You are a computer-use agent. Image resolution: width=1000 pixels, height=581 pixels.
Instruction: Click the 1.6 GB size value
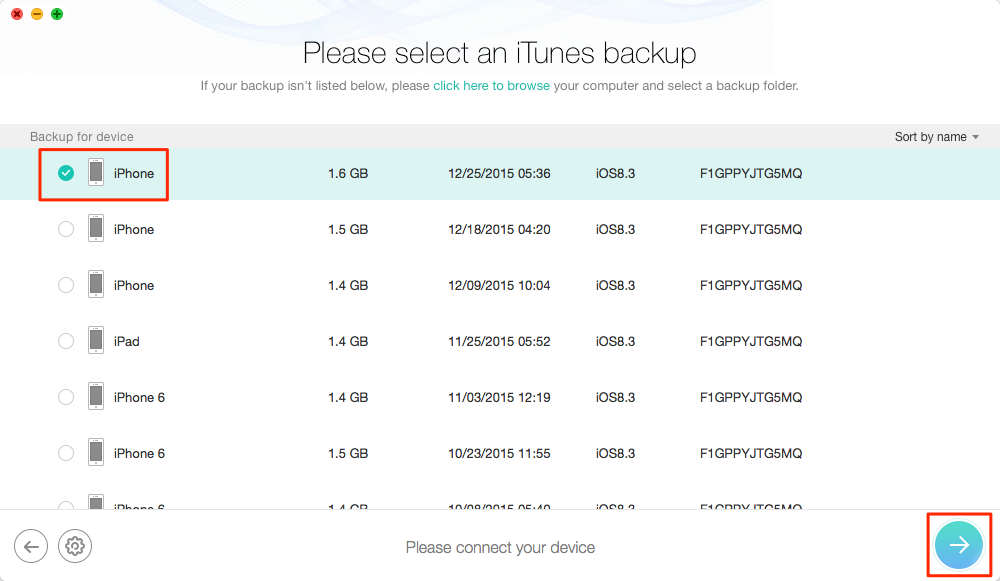348,173
